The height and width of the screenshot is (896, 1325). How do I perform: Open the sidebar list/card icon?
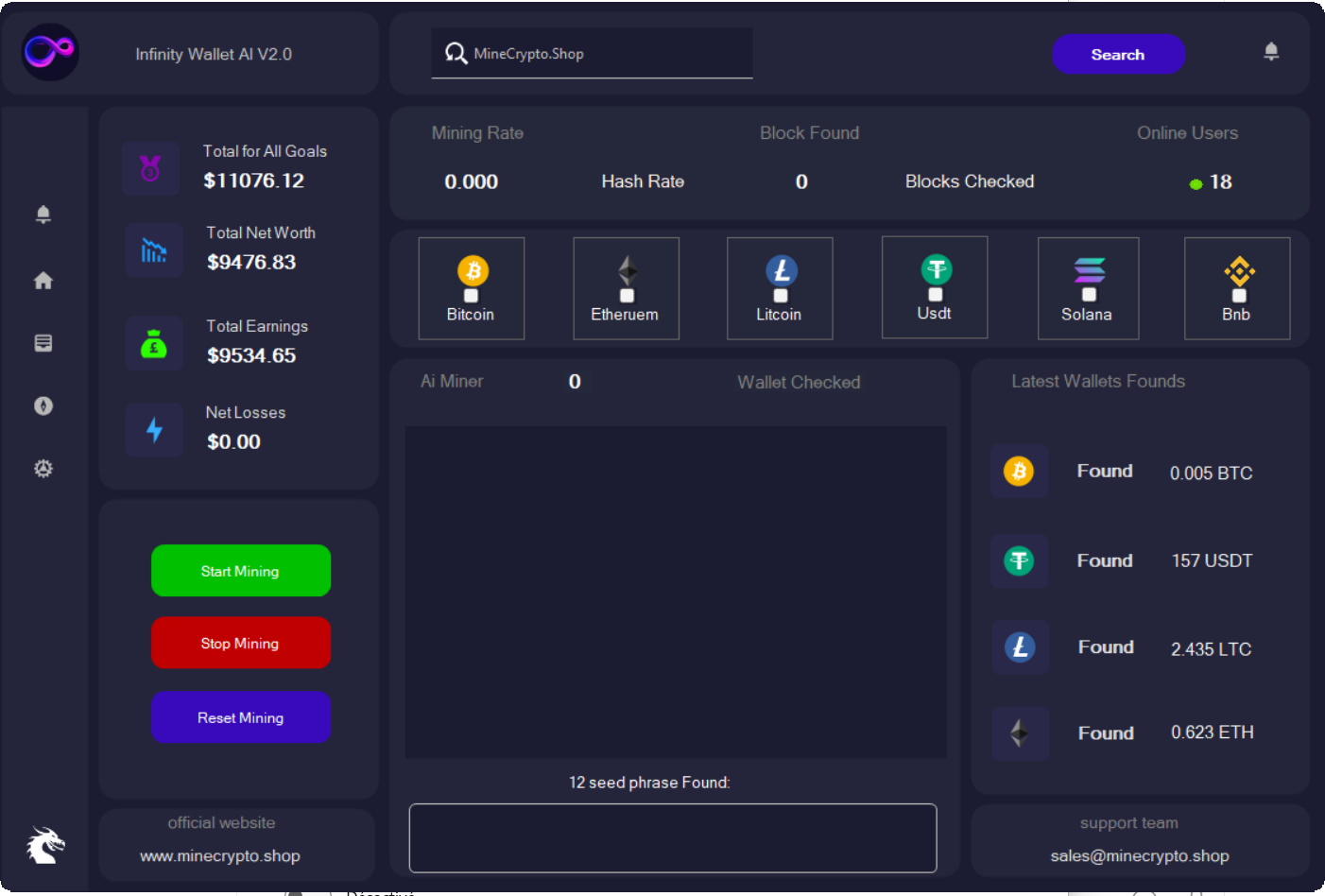point(43,343)
